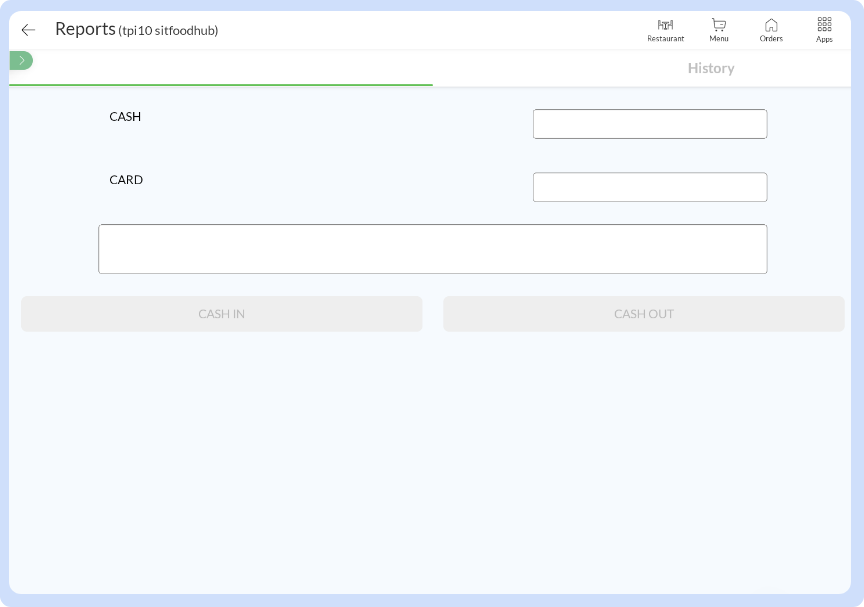Switch to the History tab
864x607 pixels.
click(x=711, y=68)
